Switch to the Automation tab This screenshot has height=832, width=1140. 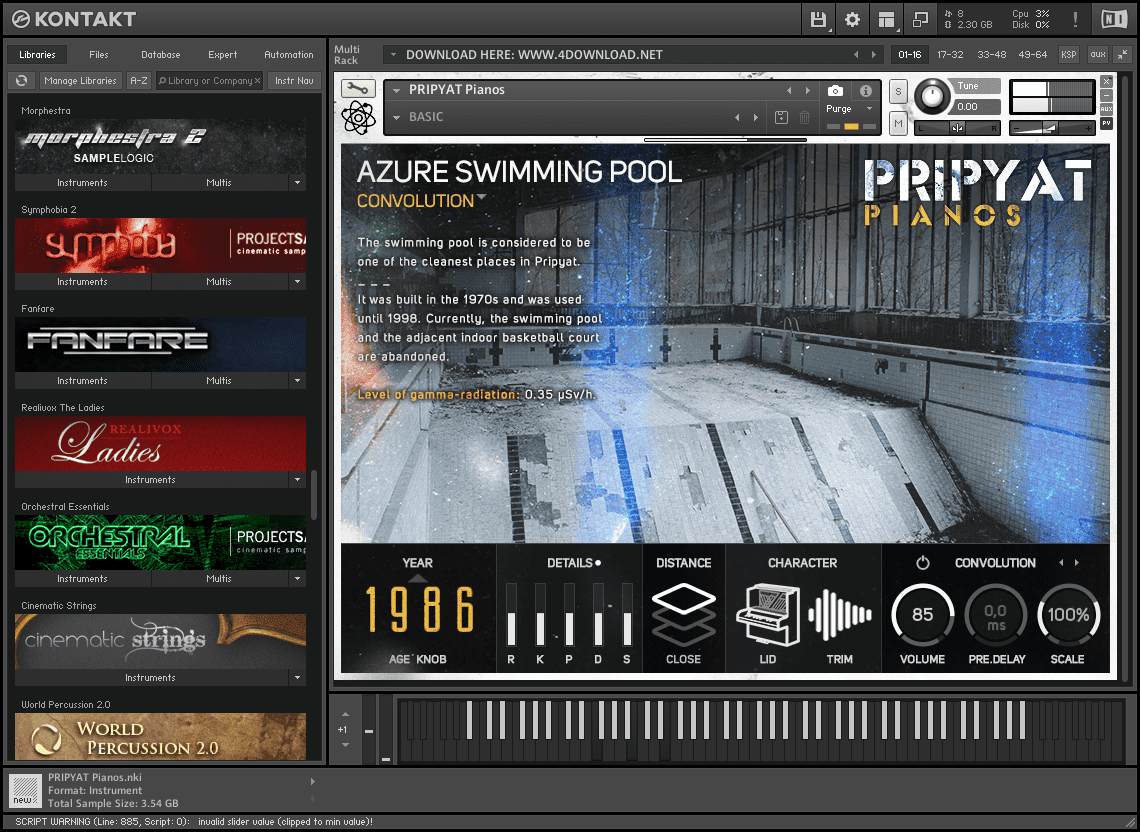click(x=289, y=55)
